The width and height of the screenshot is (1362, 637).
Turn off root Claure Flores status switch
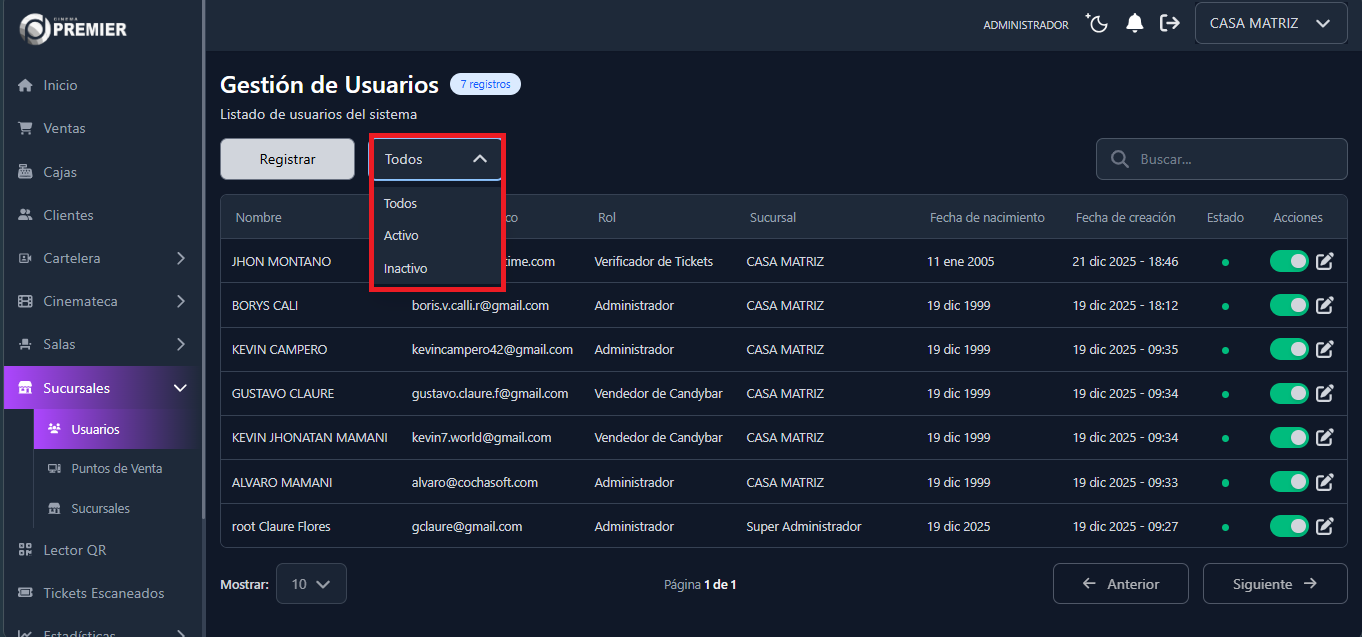pos(1289,526)
